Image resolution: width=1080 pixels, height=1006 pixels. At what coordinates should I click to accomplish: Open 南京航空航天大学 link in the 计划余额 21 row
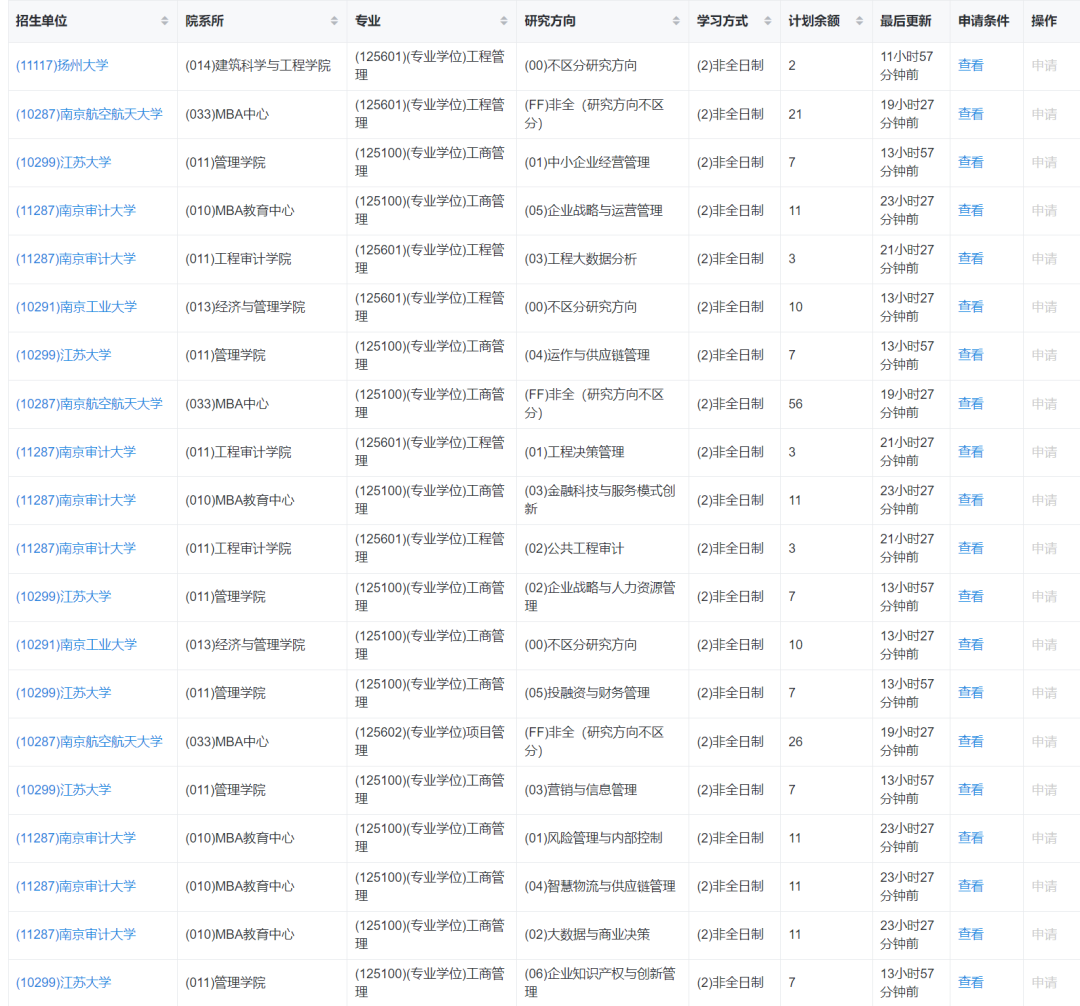[x=89, y=114]
